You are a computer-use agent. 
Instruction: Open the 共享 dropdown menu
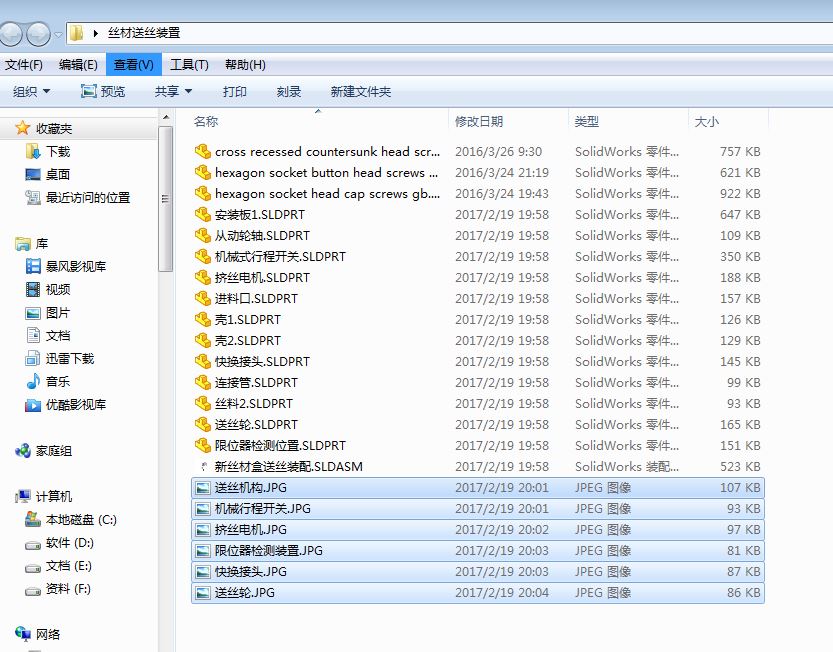click(x=173, y=91)
